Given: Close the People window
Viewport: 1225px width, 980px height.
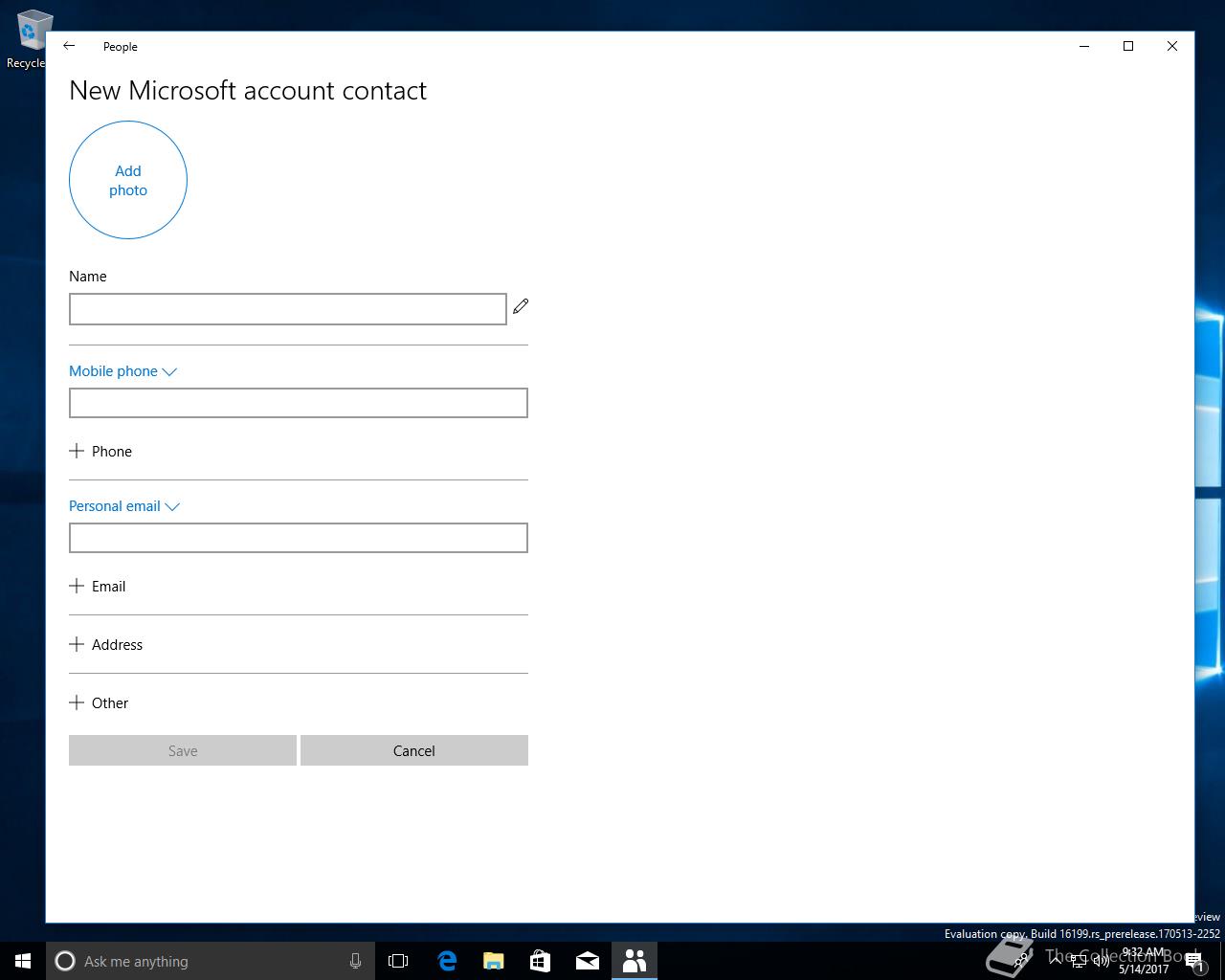Looking at the screenshot, I should (1172, 46).
